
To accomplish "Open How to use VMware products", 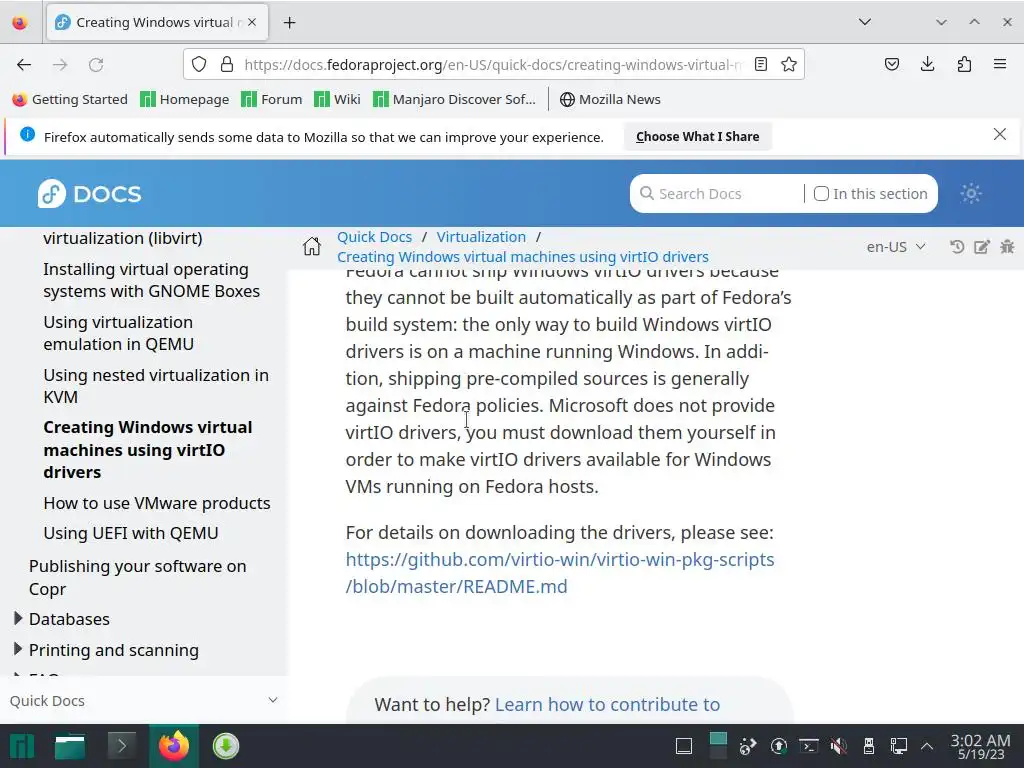I will (x=157, y=503).
